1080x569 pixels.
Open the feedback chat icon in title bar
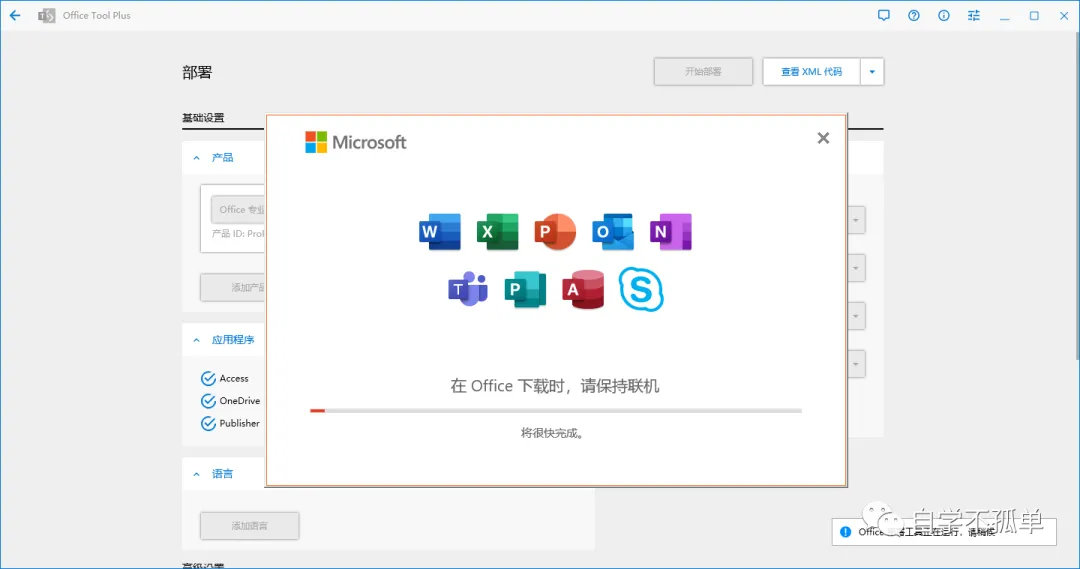[x=884, y=15]
